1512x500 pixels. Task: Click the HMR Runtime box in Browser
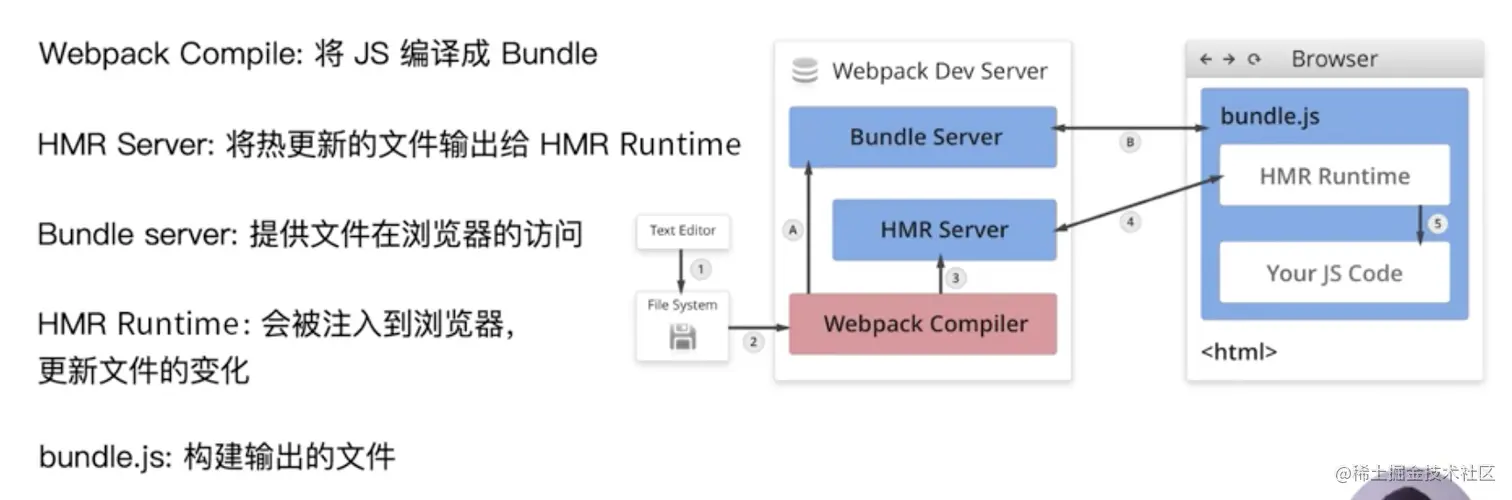[1334, 176]
